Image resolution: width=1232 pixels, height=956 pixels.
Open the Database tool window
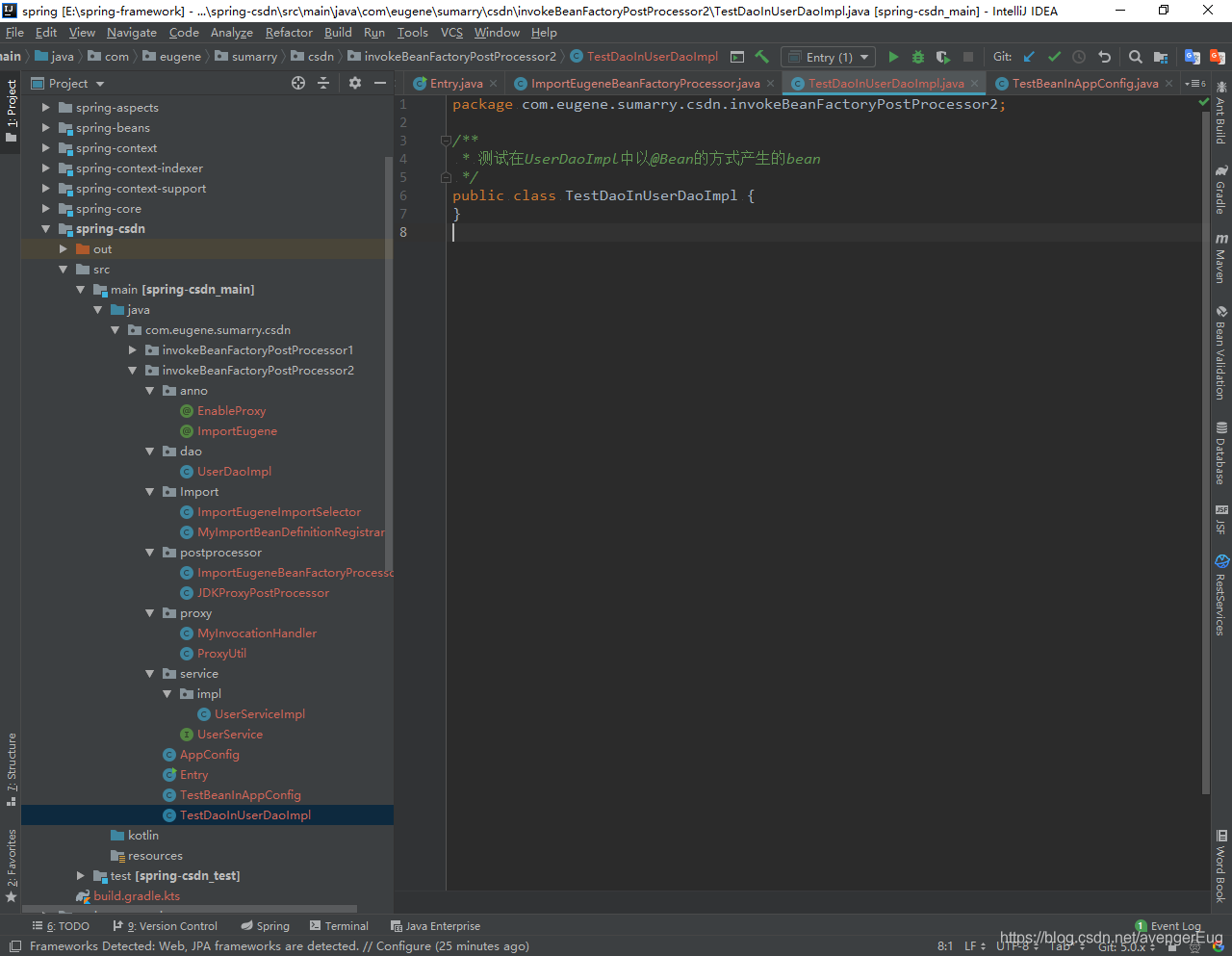pos(1221,452)
